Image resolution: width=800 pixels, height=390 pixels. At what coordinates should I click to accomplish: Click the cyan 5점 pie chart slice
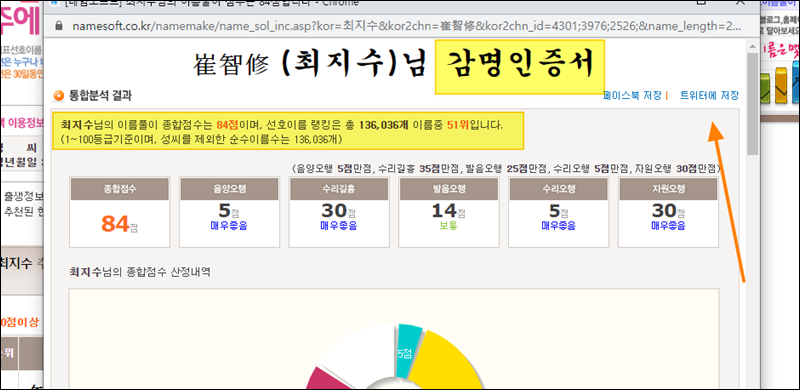coord(408,351)
